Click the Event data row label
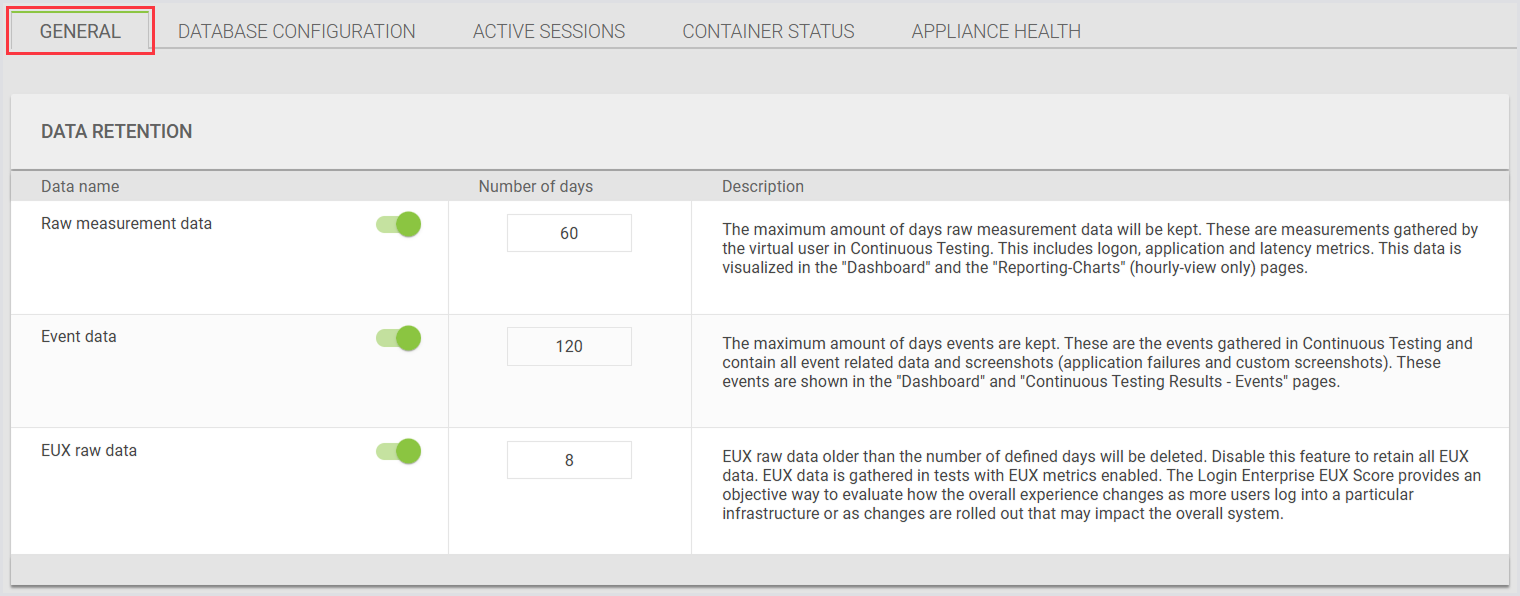Image resolution: width=1520 pixels, height=596 pixels. [x=79, y=337]
